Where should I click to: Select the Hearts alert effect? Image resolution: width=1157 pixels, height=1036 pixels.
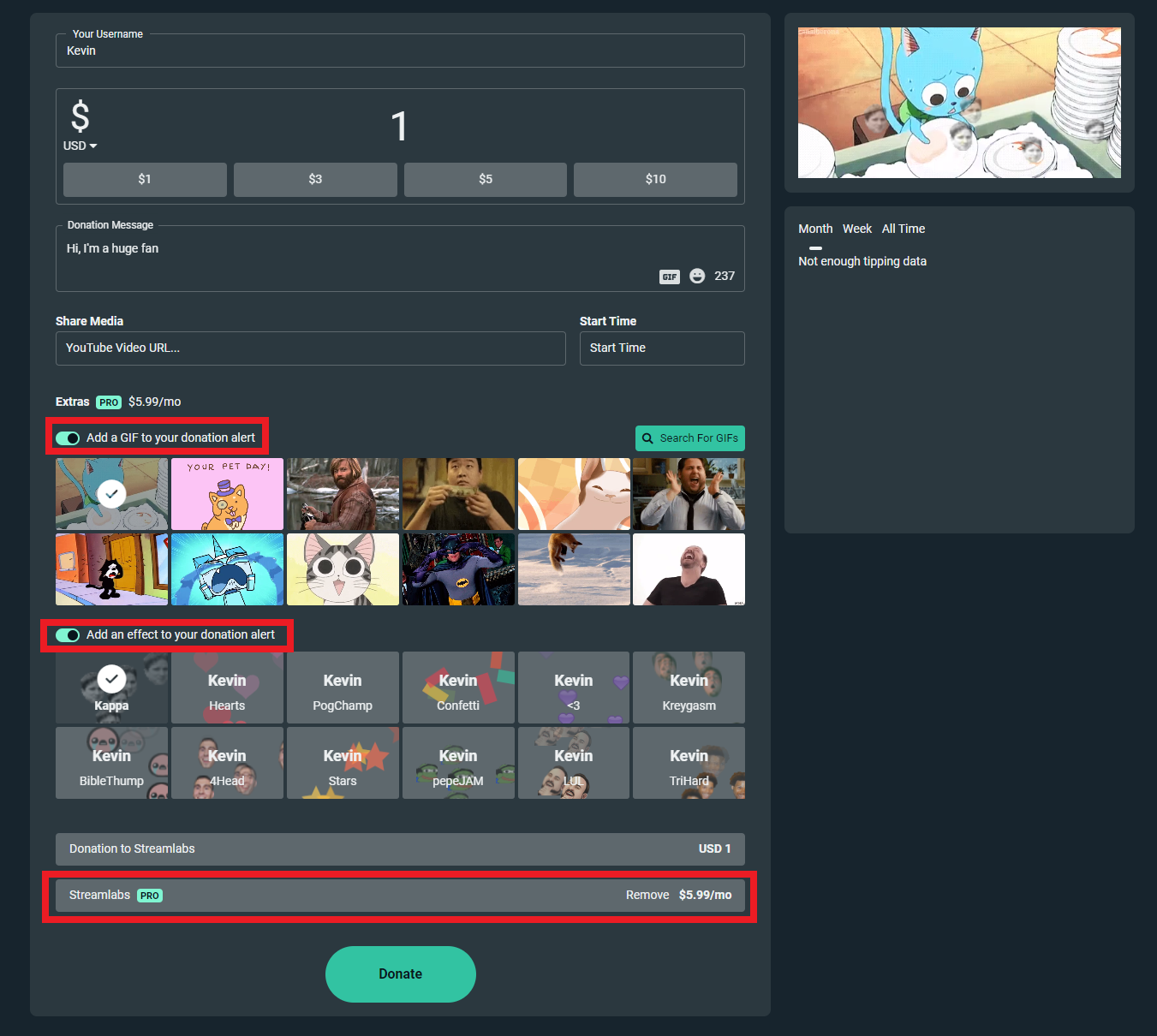pyautogui.click(x=227, y=688)
